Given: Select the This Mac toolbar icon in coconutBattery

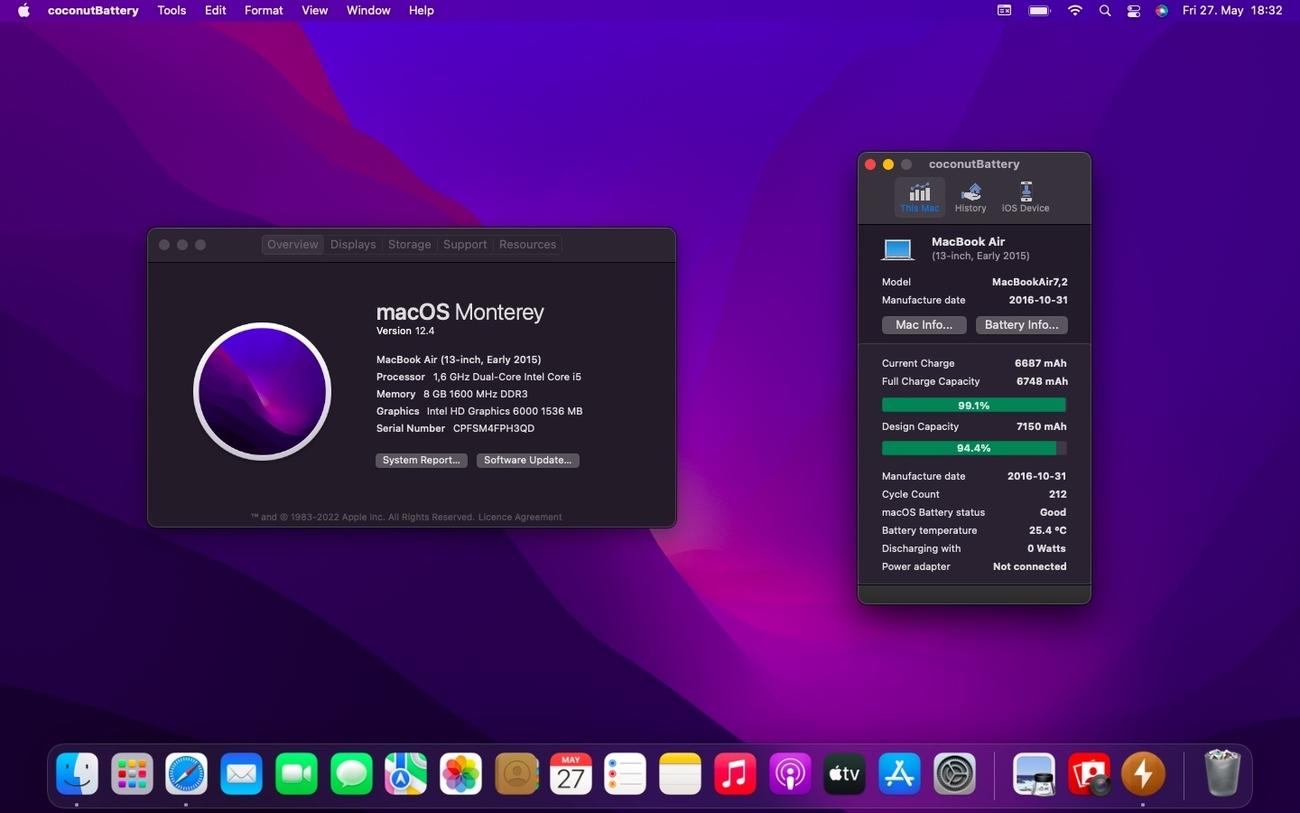Looking at the screenshot, I should [919, 197].
